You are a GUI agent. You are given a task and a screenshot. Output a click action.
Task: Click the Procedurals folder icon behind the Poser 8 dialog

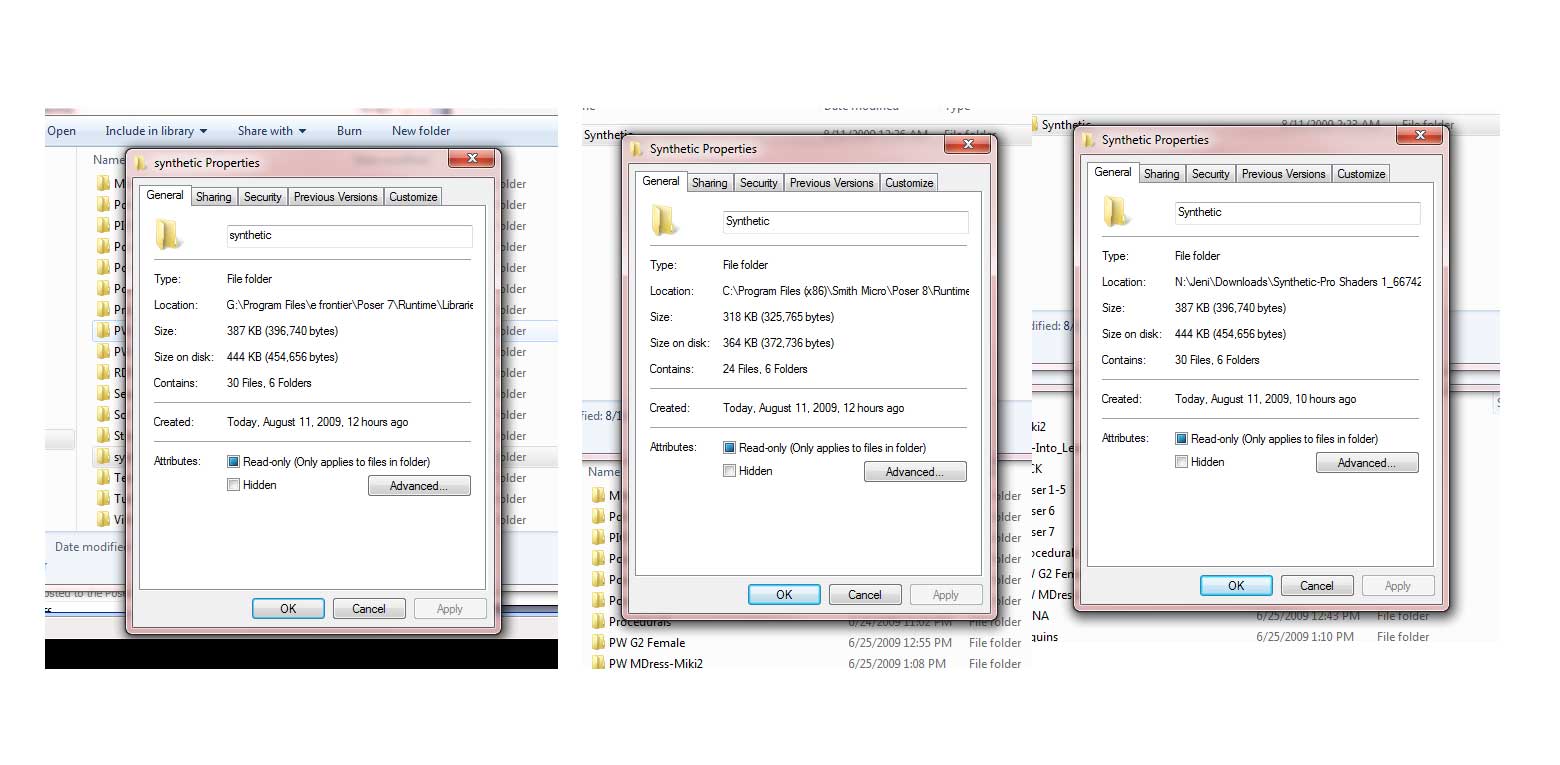(x=598, y=621)
